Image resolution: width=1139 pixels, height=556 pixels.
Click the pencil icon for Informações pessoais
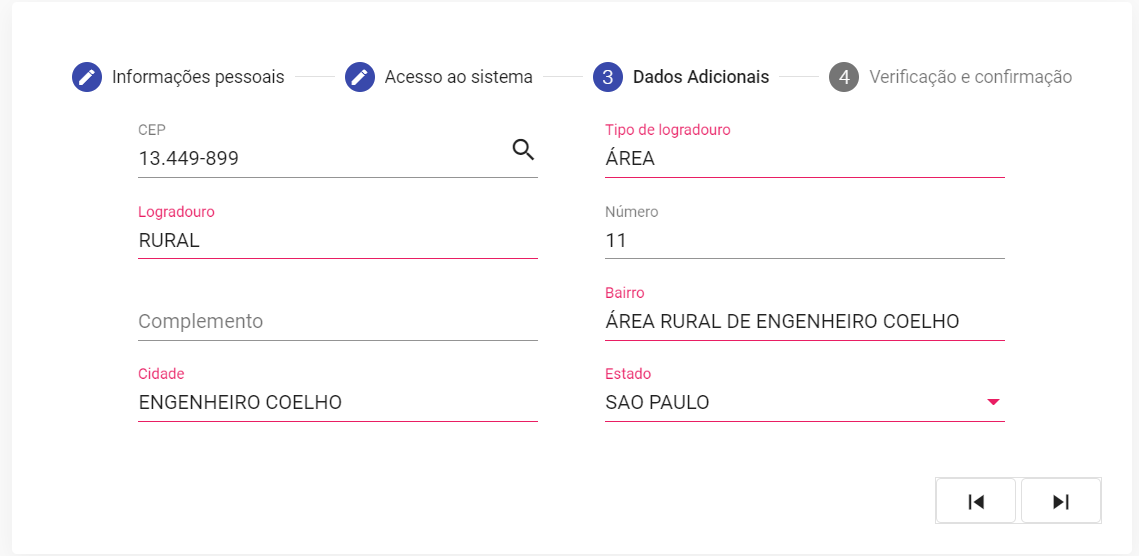[86, 77]
